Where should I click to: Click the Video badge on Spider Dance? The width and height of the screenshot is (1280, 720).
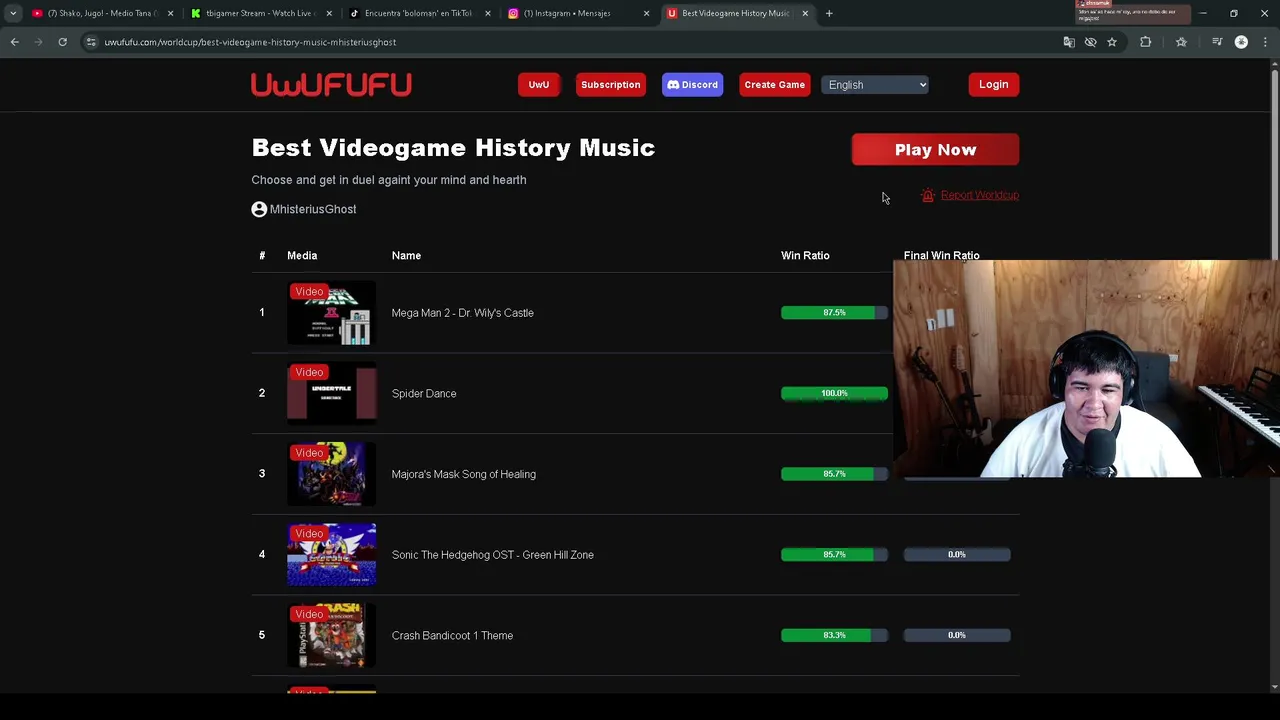tap(309, 372)
